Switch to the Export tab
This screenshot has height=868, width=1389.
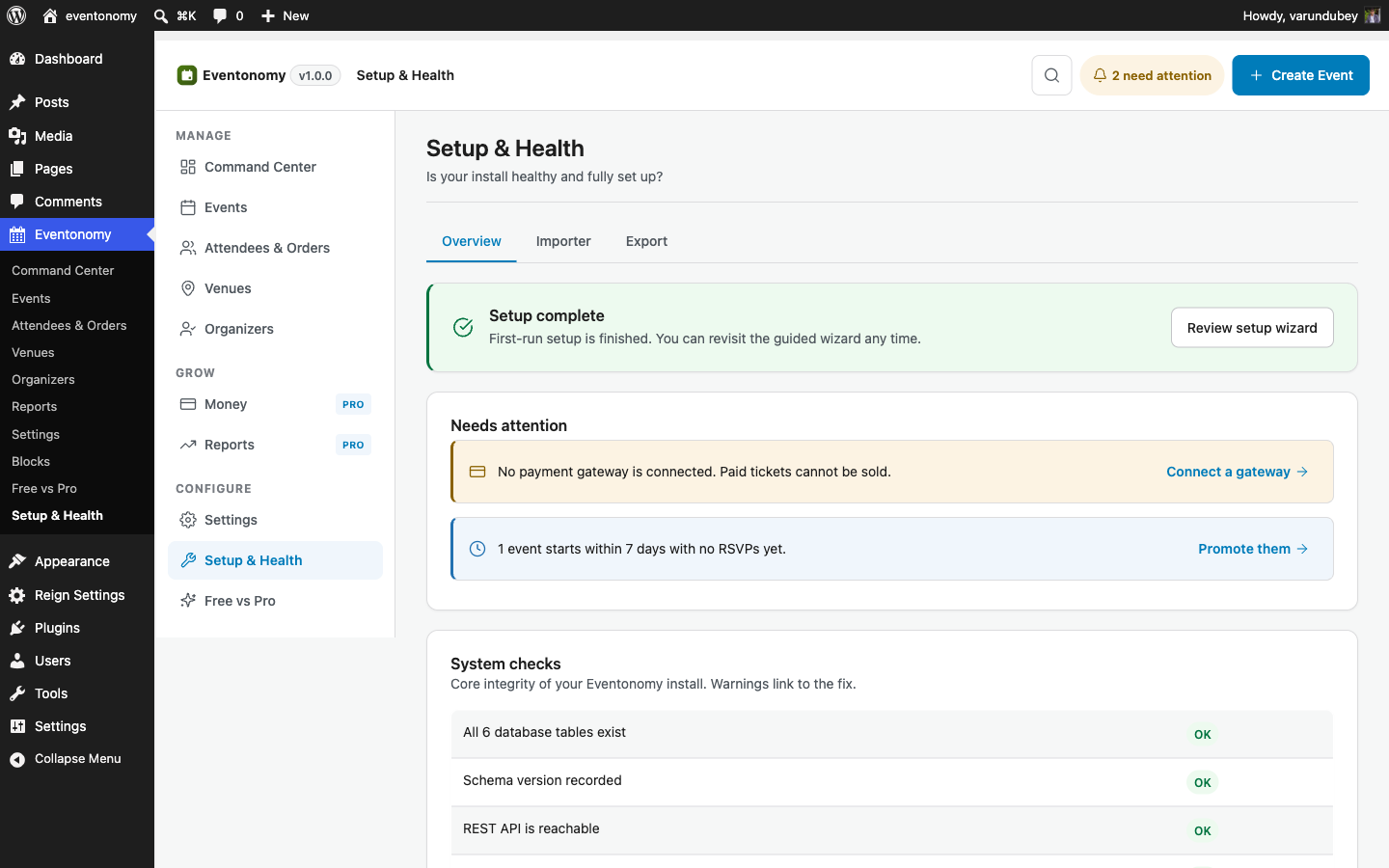[646, 241]
